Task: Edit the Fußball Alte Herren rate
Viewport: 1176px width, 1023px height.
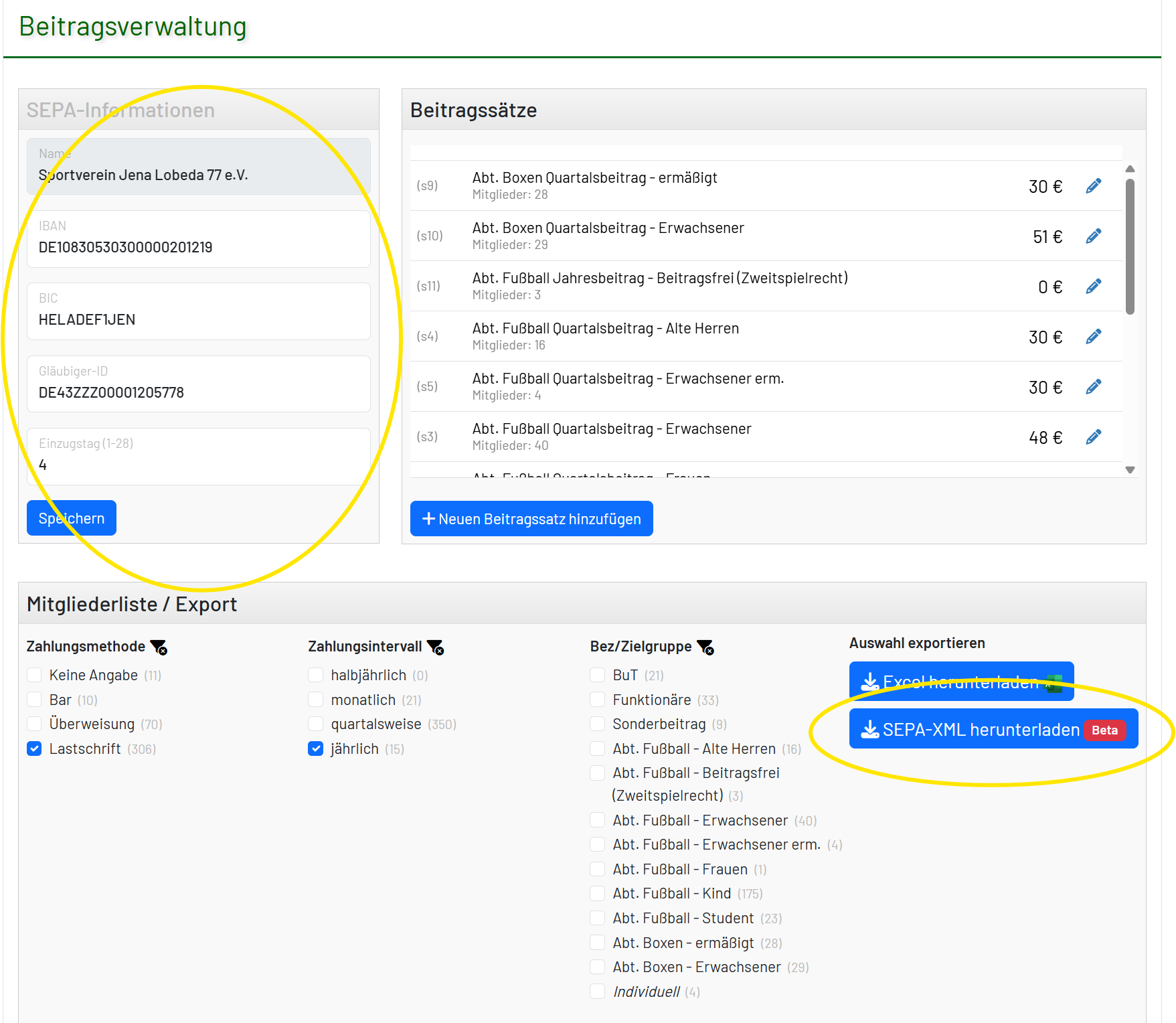Action: click(x=1094, y=336)
